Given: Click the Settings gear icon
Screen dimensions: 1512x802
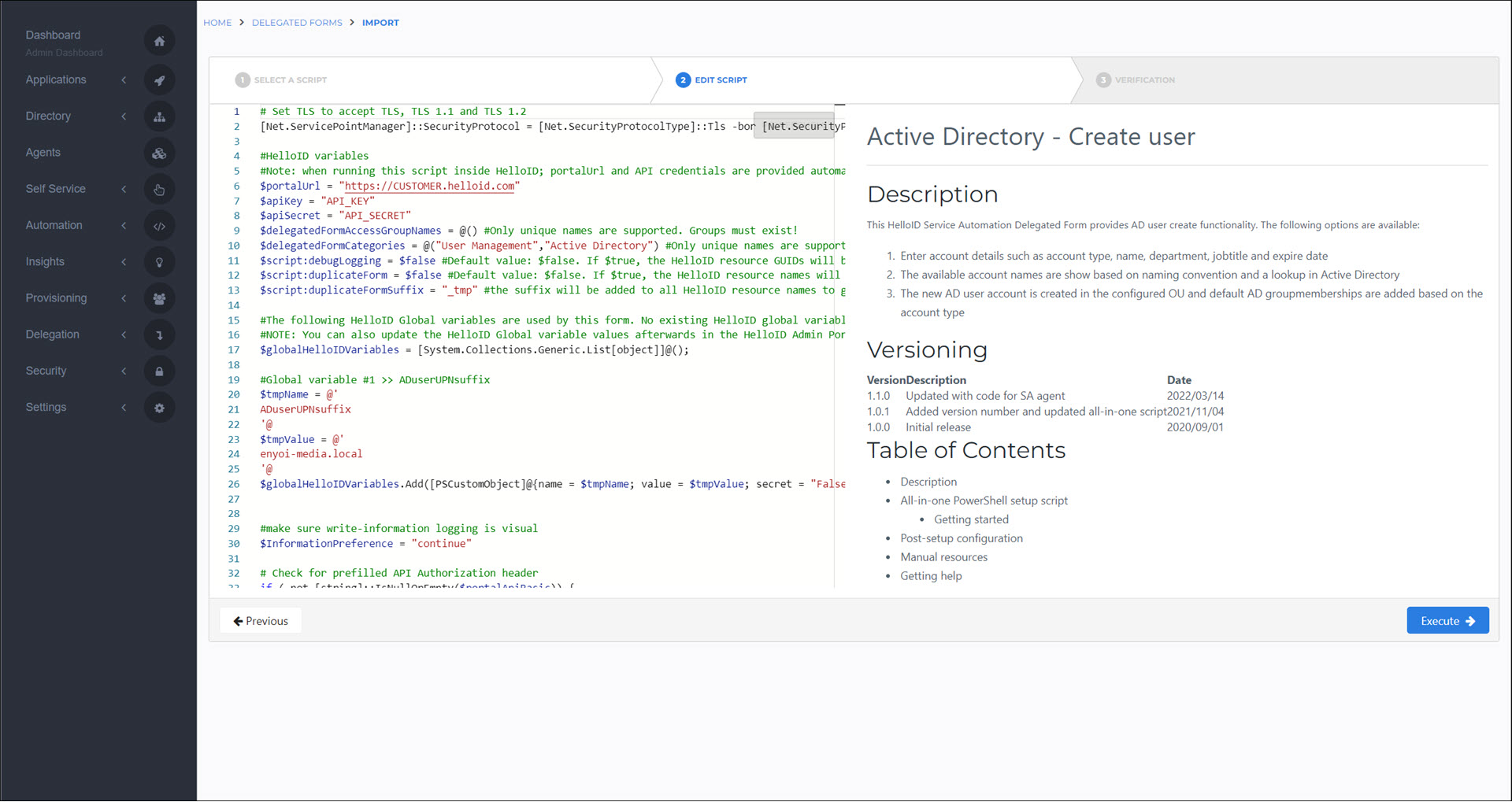Looking at the screenshot, I should 159,408.
